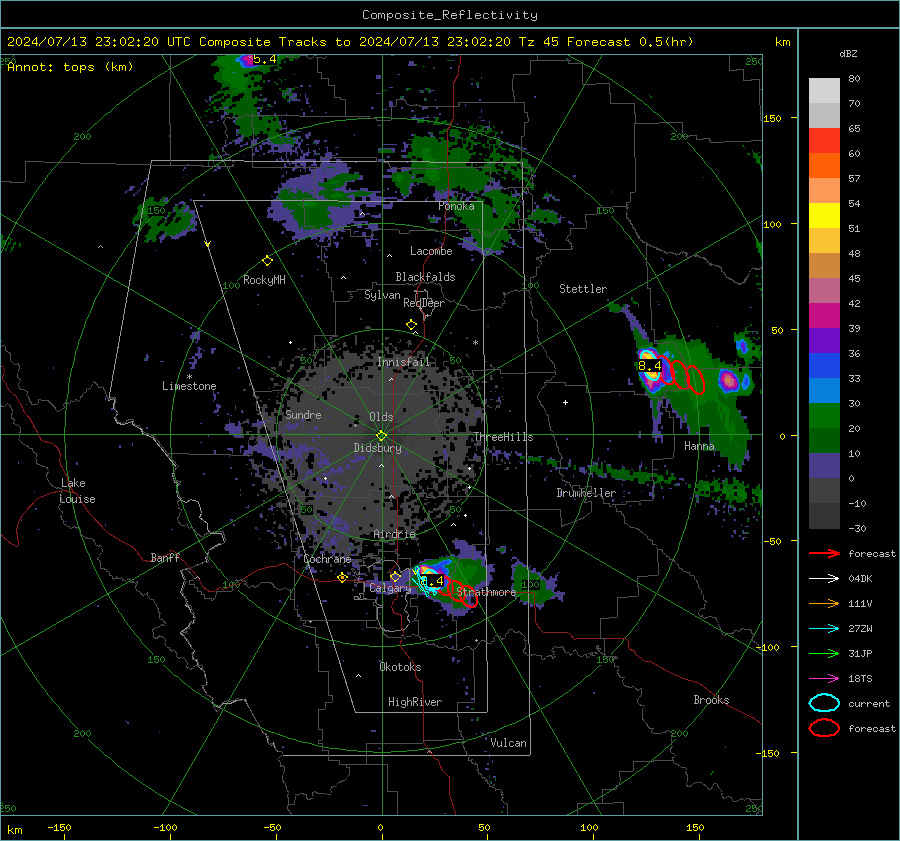Click the red forecast arrow in legend
This screenshot has height=841, width=900.
pyautogui.click(x=824, y=553)
